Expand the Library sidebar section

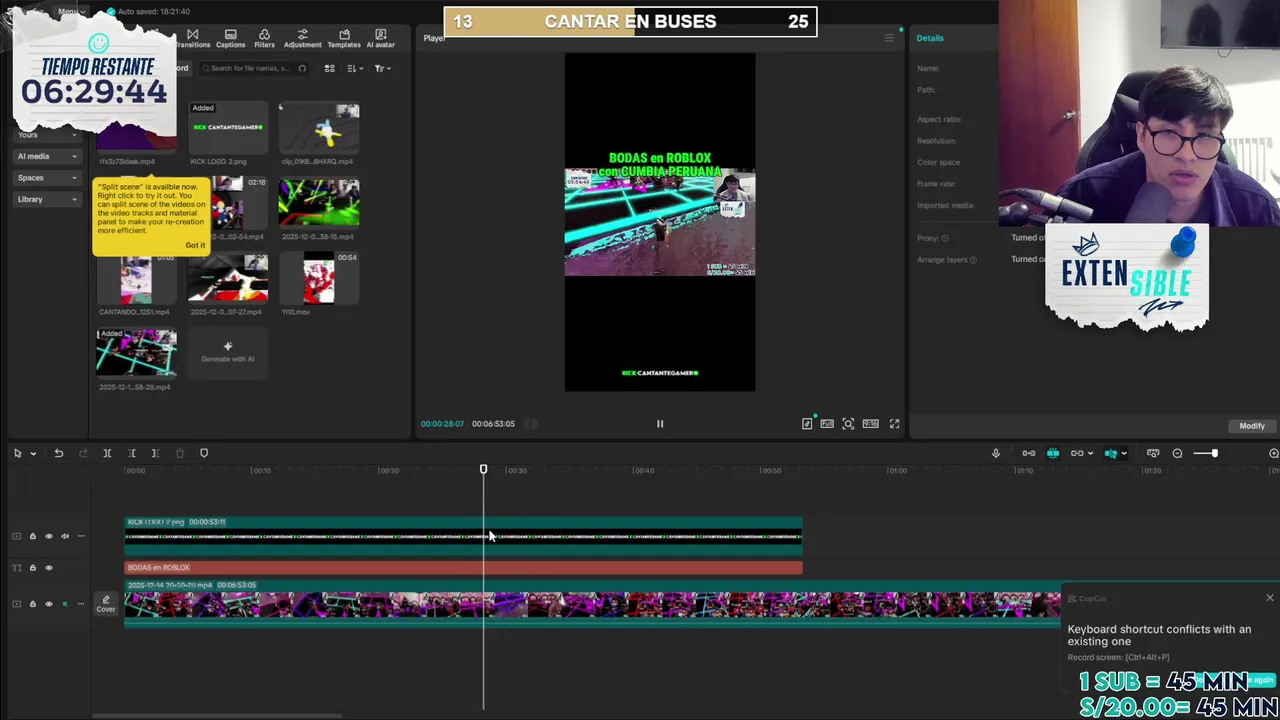tap(47, 199)
